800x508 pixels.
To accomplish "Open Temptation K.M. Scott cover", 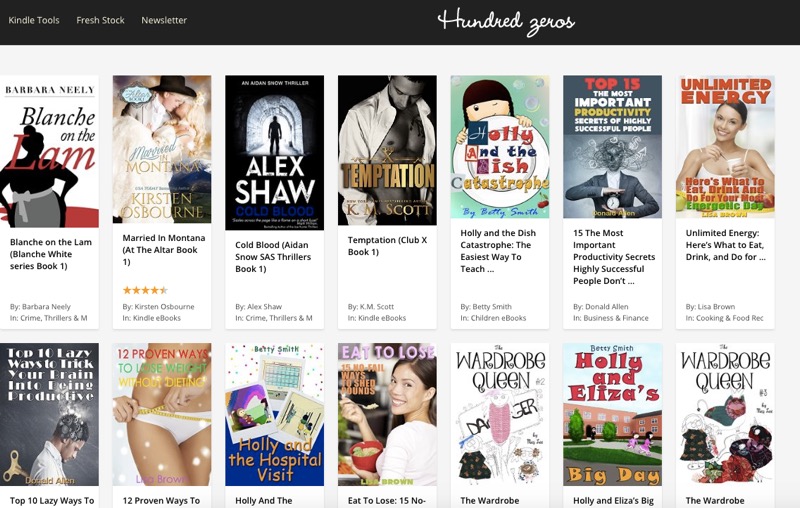I will pyautogui.click(x=387, y=150).
